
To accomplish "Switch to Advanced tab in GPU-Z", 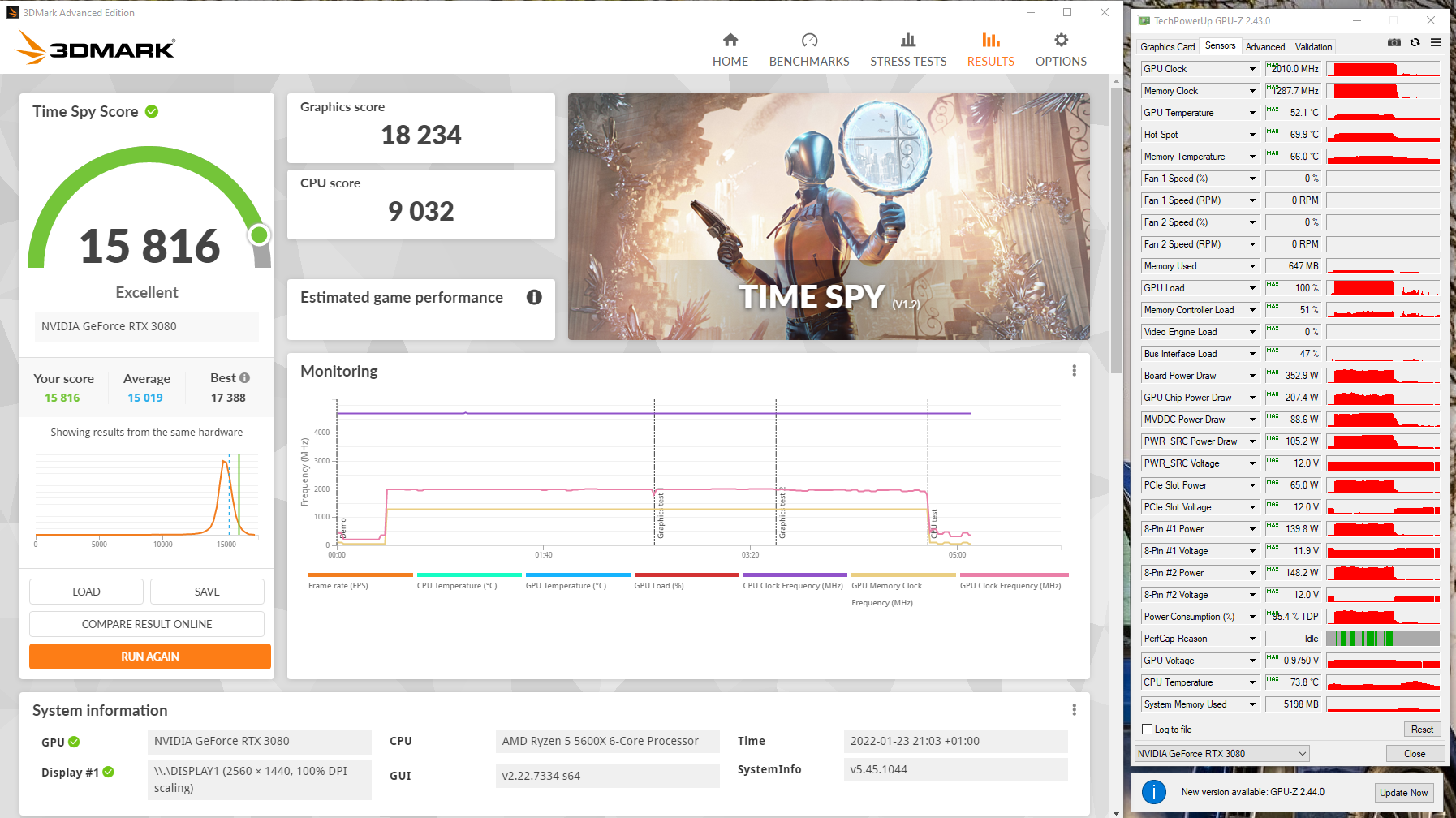I will point(1265,47).
